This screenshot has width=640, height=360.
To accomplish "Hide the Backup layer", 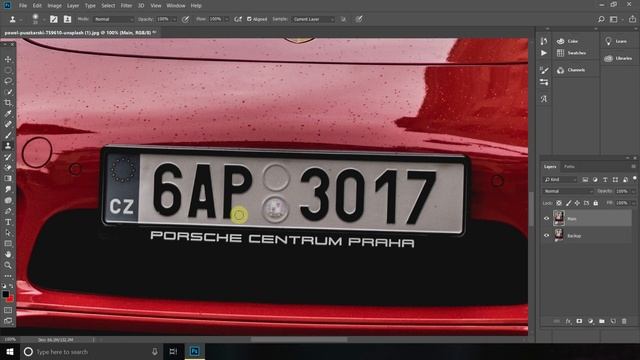I will click(x=547, y=236).
